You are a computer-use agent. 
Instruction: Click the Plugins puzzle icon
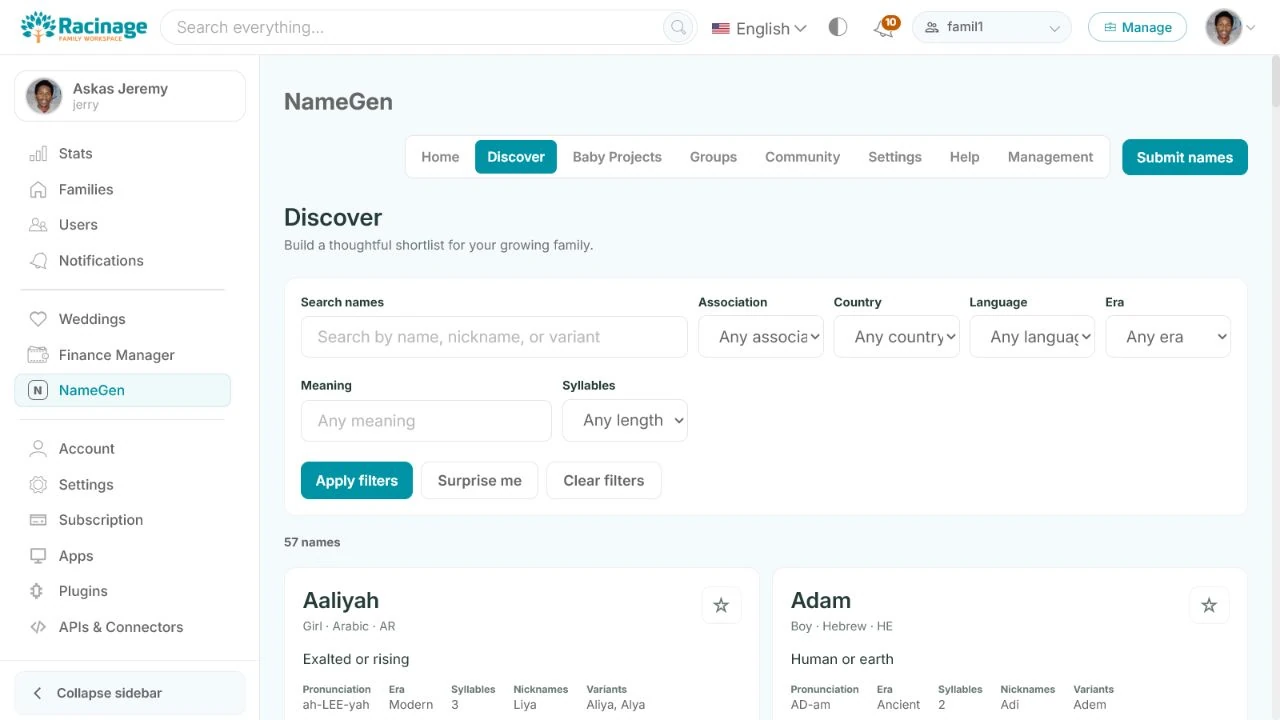tap(38, 591)
